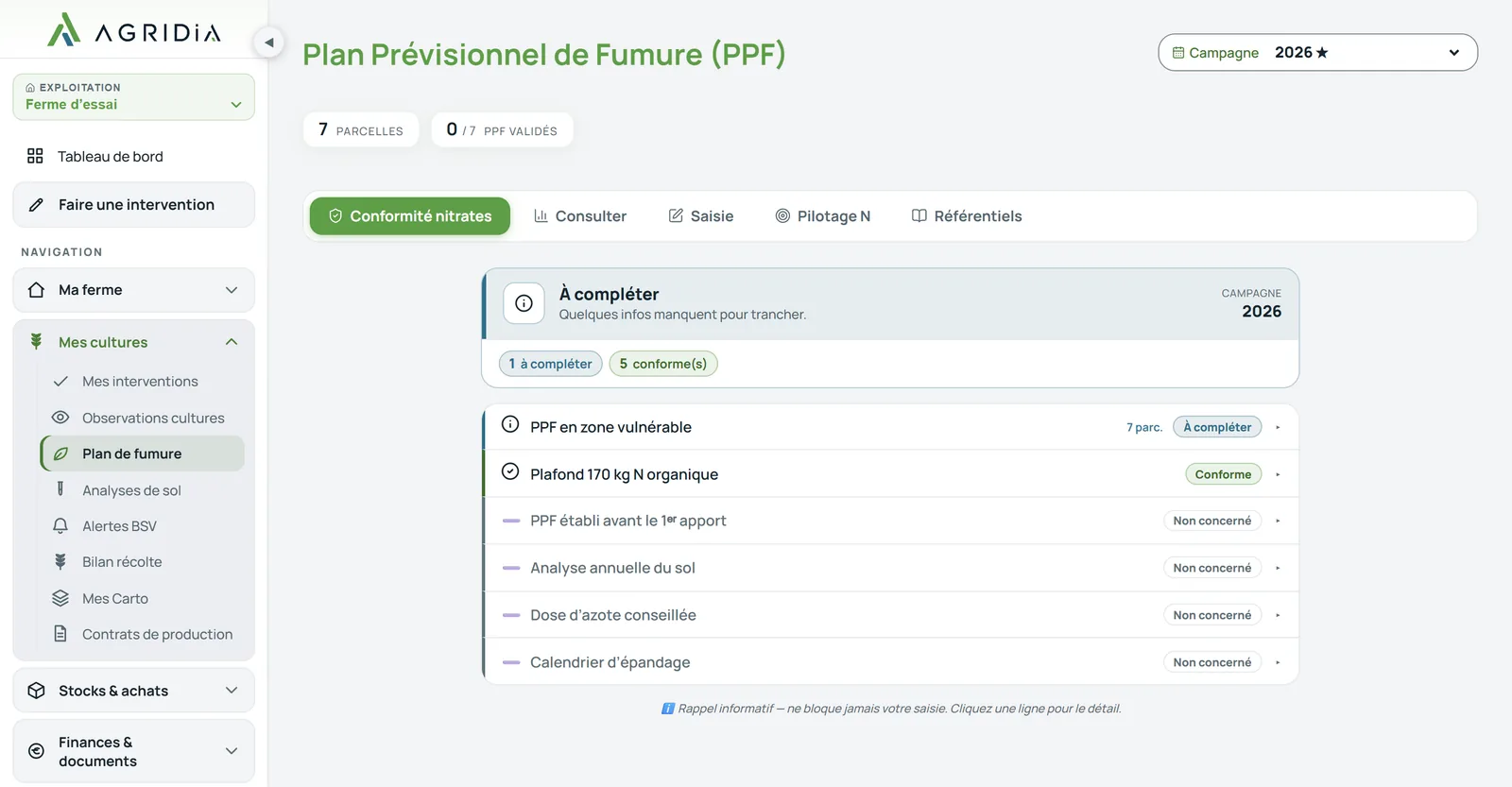Click the pencil icon for Faire une intervention
The width and height of the screenshot is (1512, 787).
36,205
